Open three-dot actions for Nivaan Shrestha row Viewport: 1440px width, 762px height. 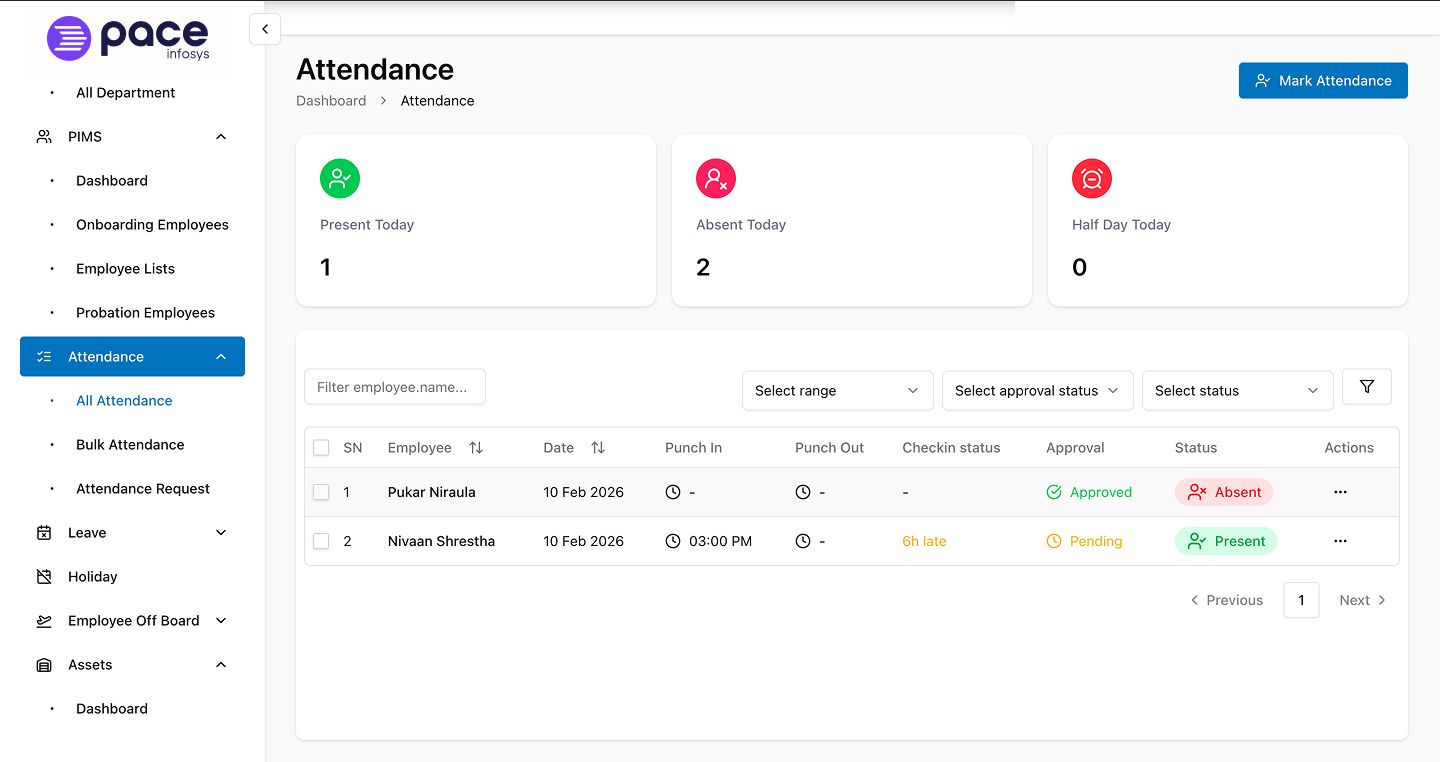point(1340,541)
